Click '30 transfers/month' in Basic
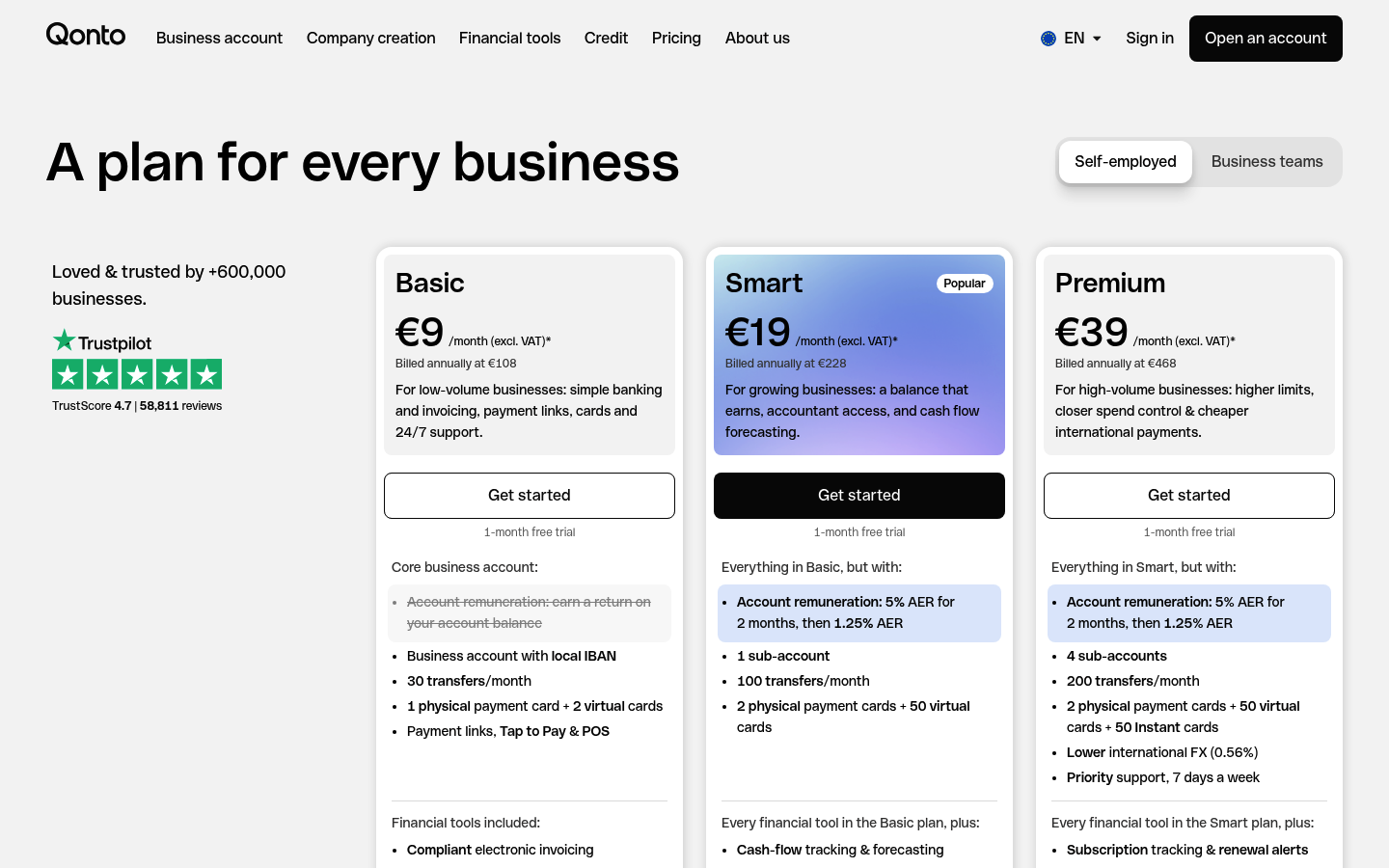The width and height of the screenshot is (1389, 868). pyautogui.click(x=469, y=681)
